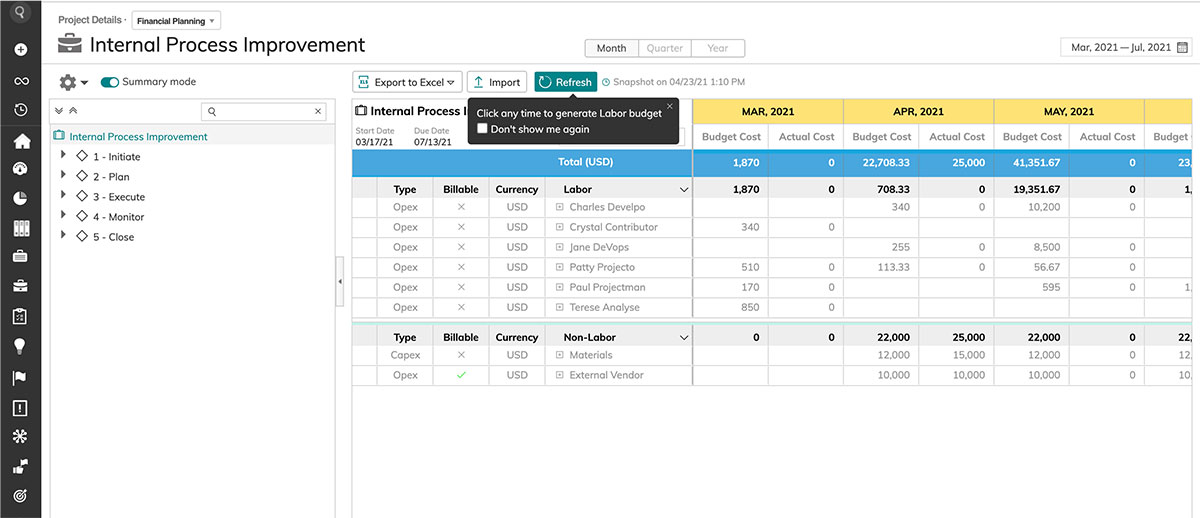
Task: Check 'Don't show me again' box
Action: (x=482, y=129)
